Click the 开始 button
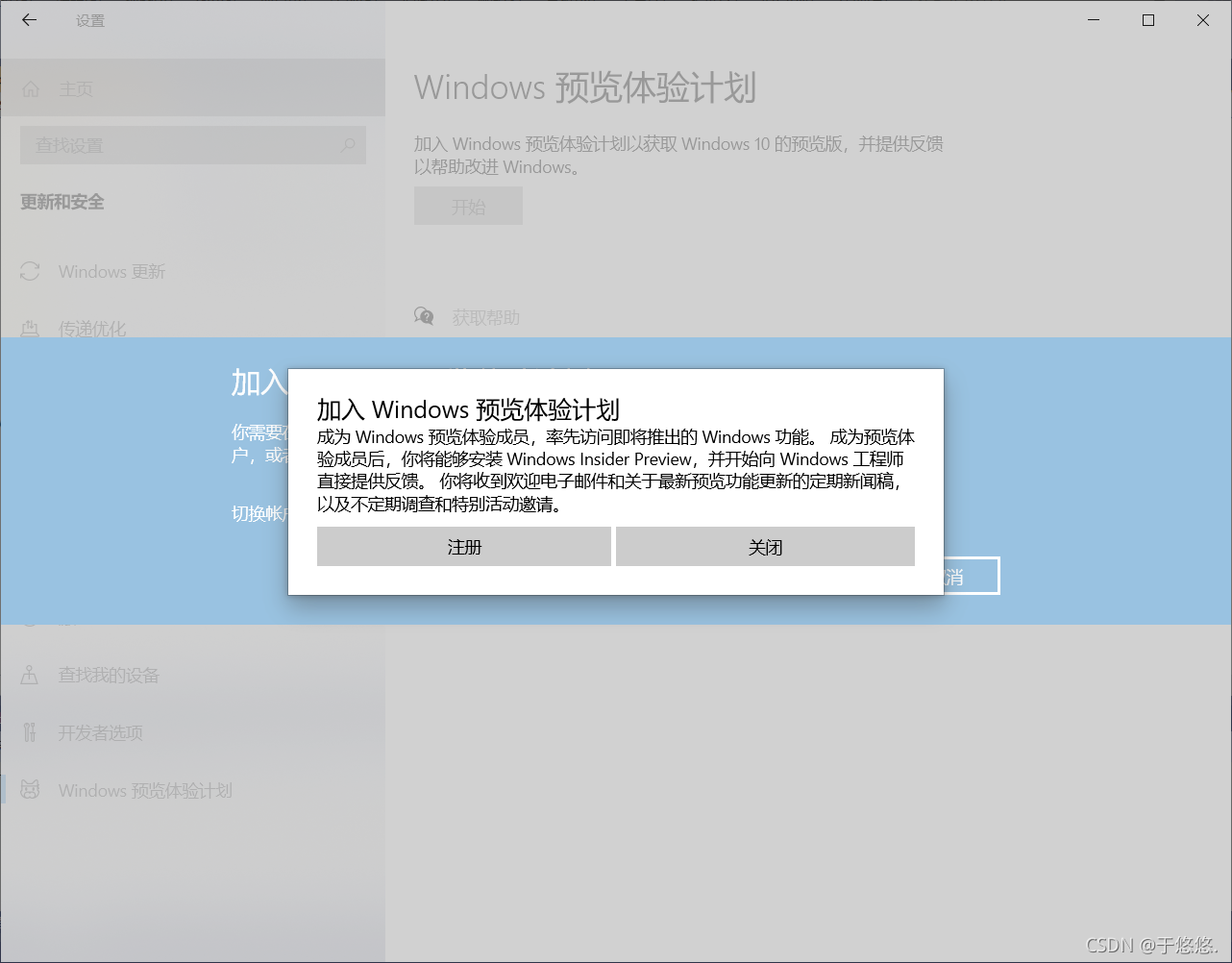The image size is (1232, 963). (468, 207)
